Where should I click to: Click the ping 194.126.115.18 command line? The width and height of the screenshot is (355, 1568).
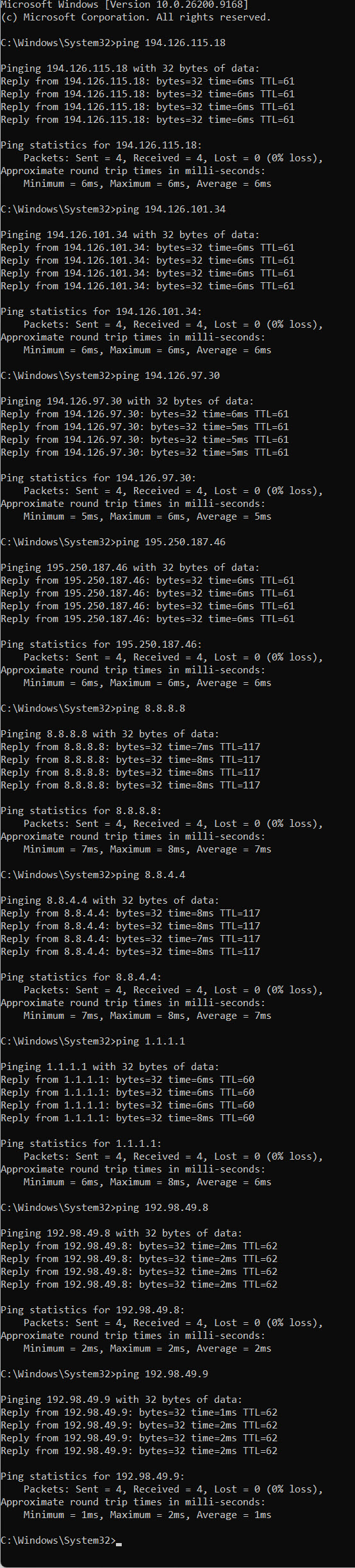coord(113,43)
